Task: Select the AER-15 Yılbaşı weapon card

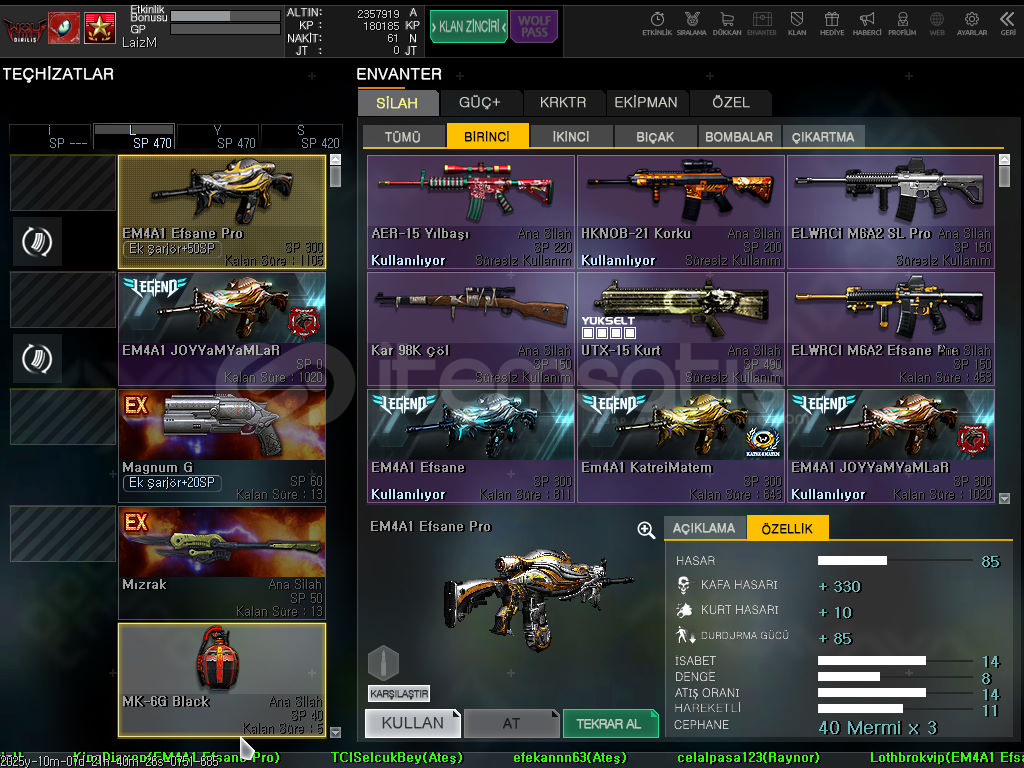Action: click(471, 212)
